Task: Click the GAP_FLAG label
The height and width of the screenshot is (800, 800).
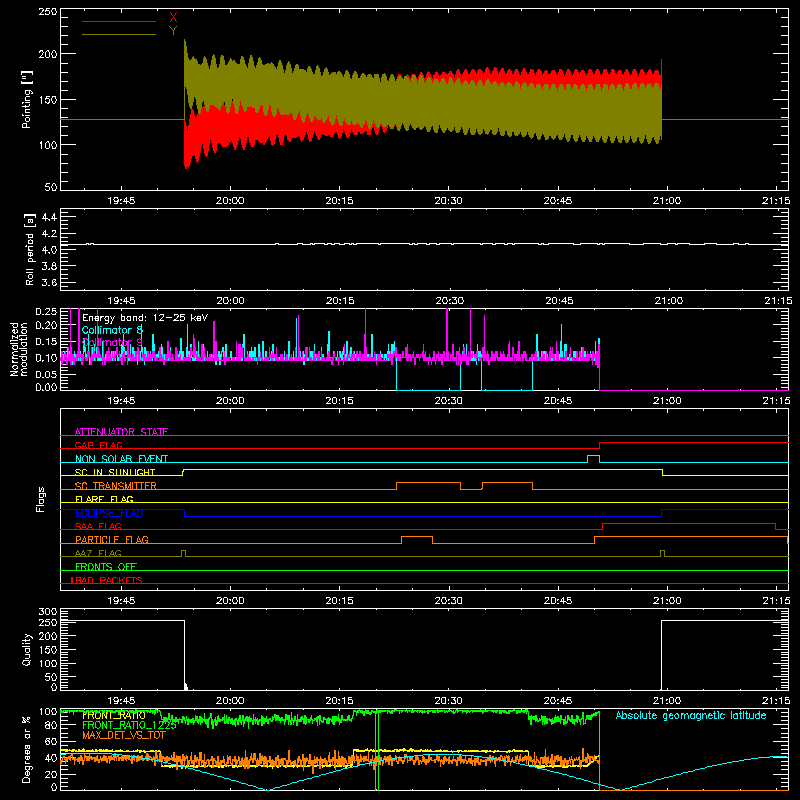Action: pyautogui.click(x=98, y=445)
